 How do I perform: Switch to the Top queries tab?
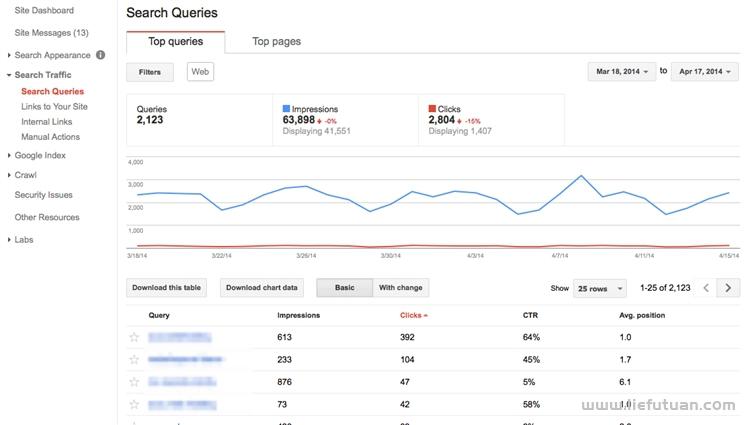176,42
